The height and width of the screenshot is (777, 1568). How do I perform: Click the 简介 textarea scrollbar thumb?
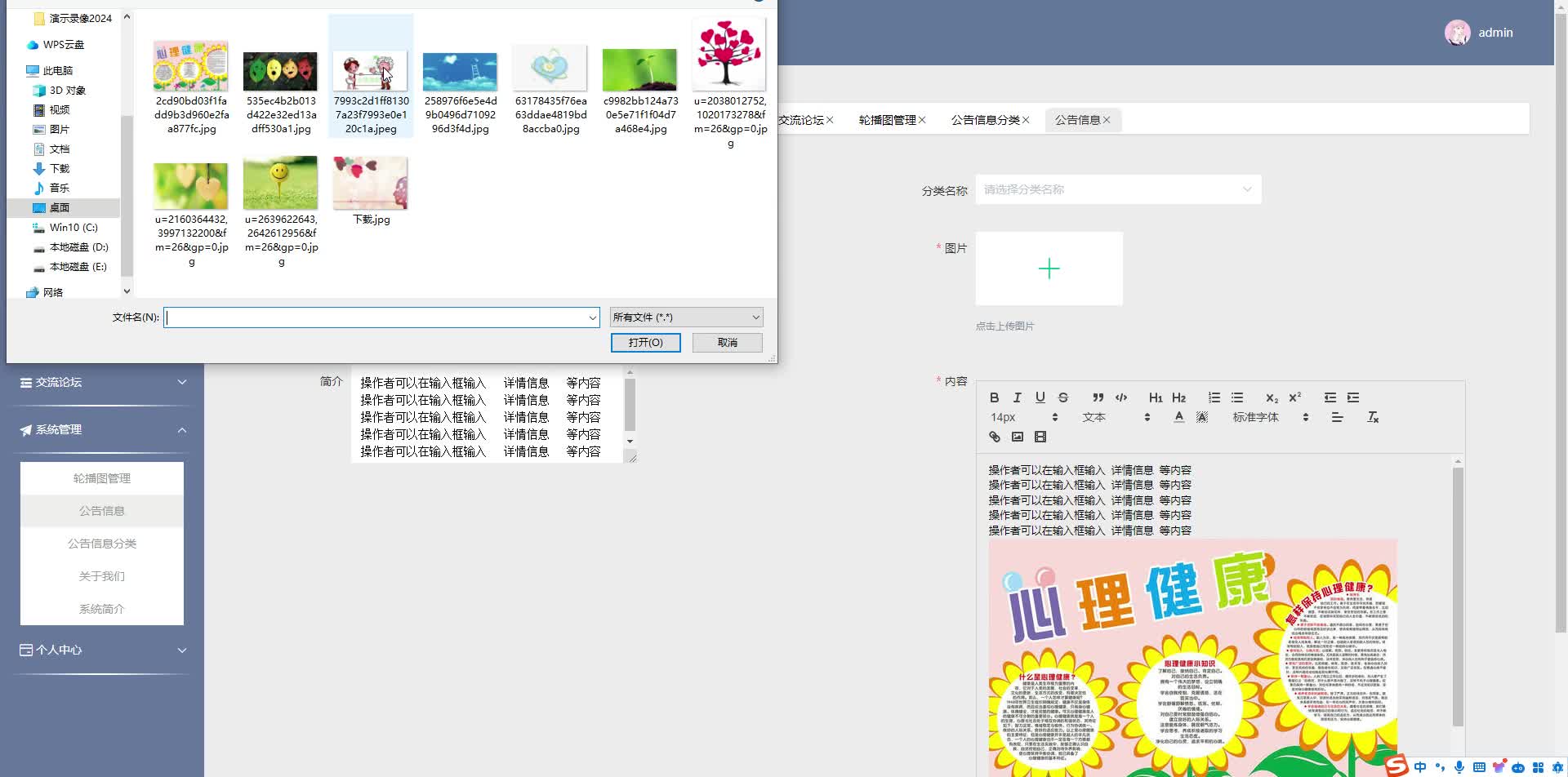pos(630,404)
